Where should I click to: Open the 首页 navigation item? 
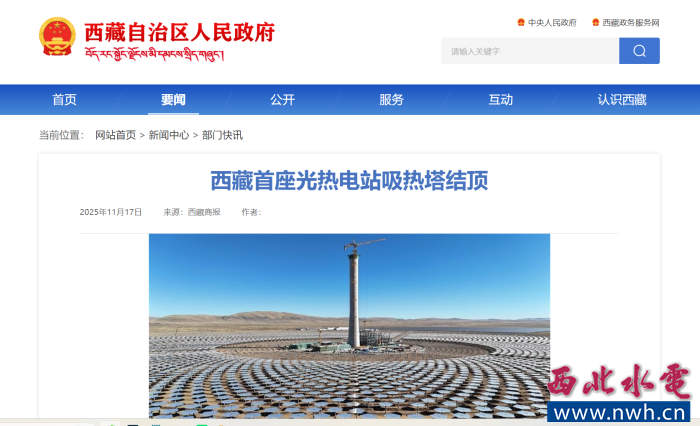(64, 100)
